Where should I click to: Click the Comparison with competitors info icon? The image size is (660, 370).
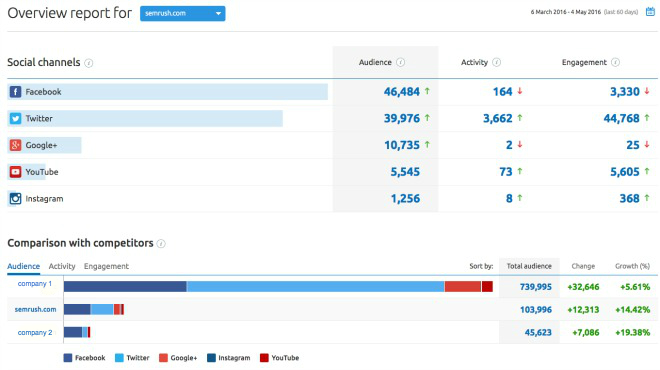(161, 244)
